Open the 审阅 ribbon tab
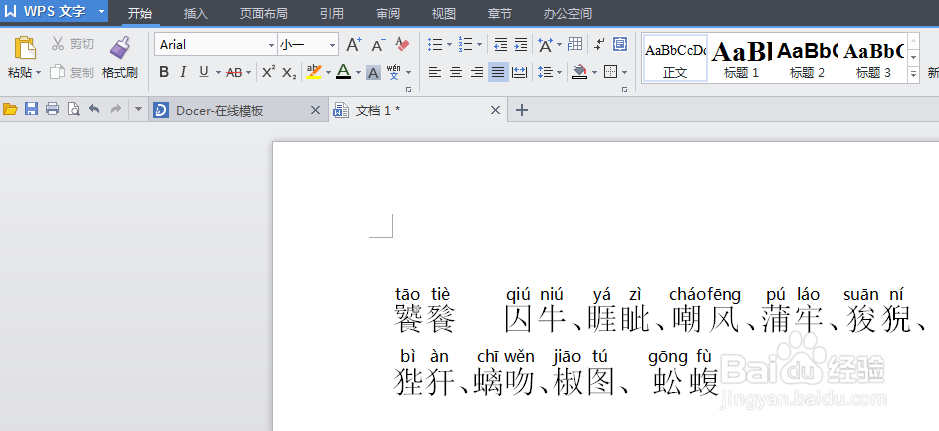 [x=388, y=13]
